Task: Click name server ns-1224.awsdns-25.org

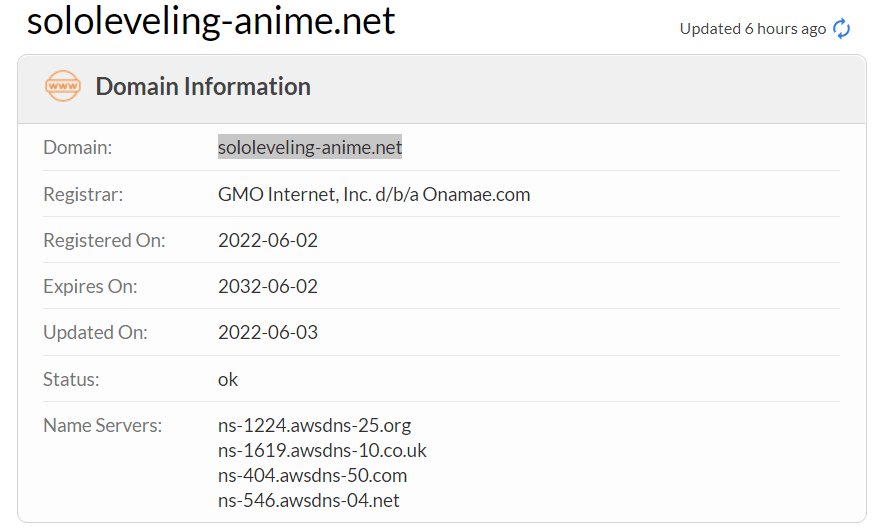Action: pos(314,425)
